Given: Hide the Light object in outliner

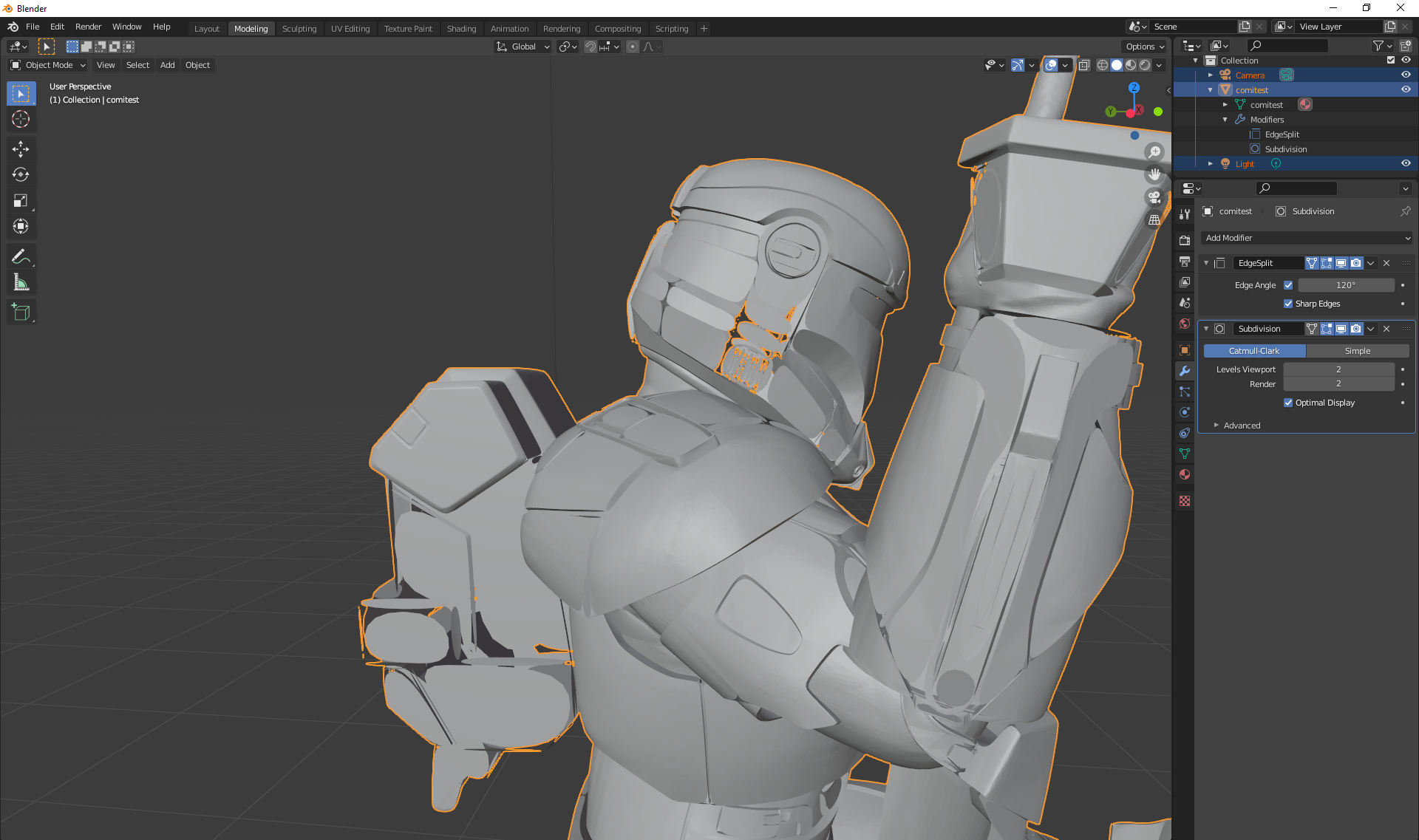Looking at the screenshot, I should tap(1406, 164).
